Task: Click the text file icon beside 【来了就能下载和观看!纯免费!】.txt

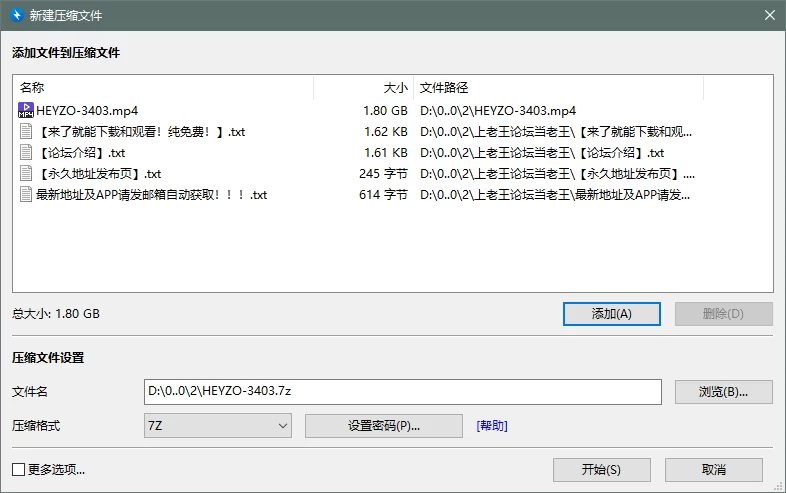Action: point(26,131)
